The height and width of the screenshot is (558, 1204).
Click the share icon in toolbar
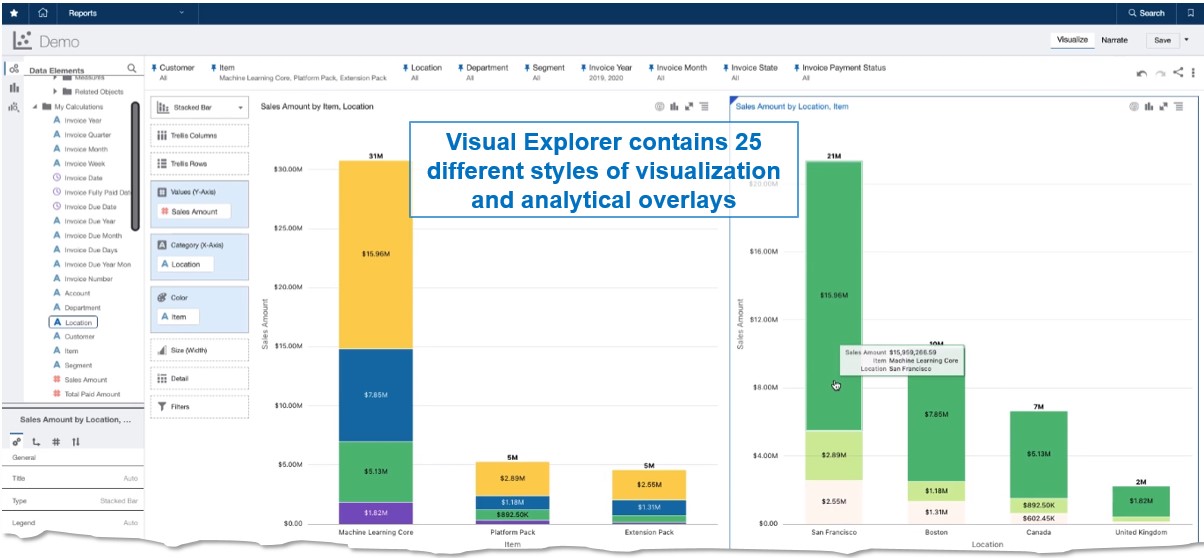click(1178, 73)
